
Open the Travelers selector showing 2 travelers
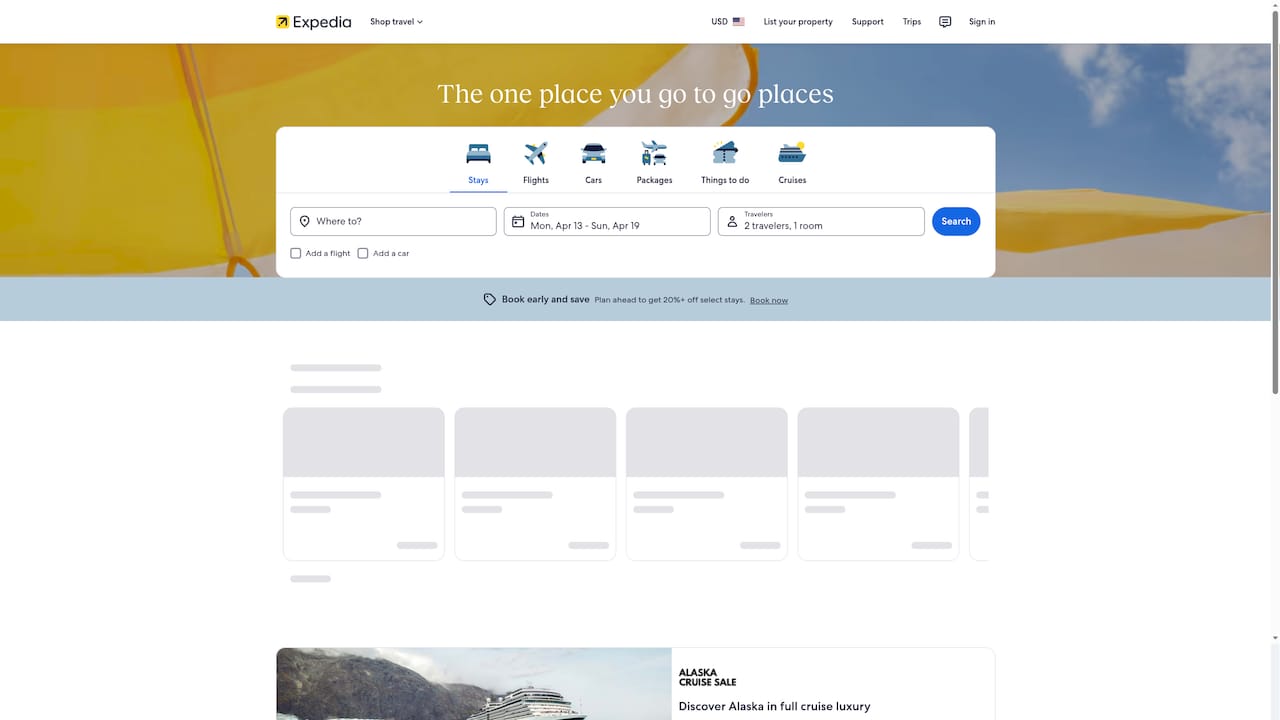coord(820,221)
